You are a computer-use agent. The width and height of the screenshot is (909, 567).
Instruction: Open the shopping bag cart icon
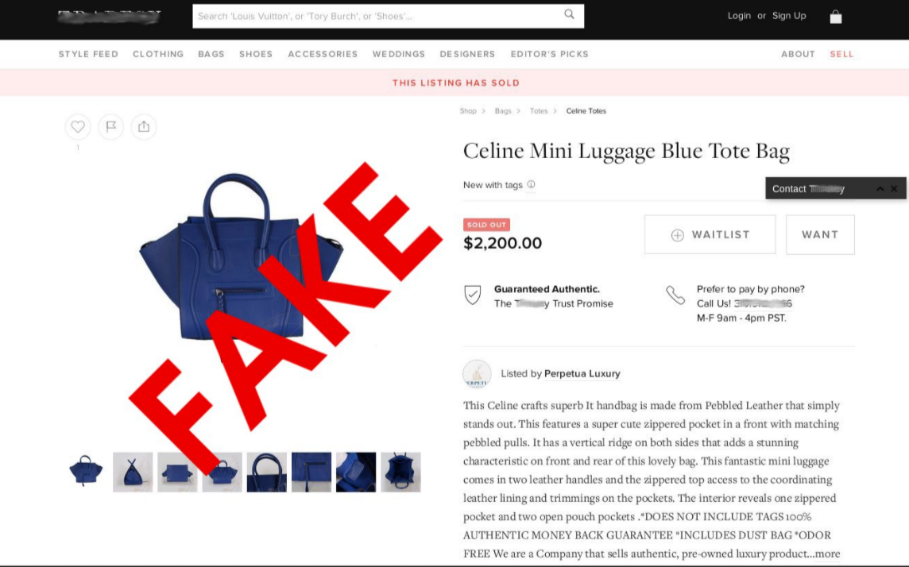835,17
